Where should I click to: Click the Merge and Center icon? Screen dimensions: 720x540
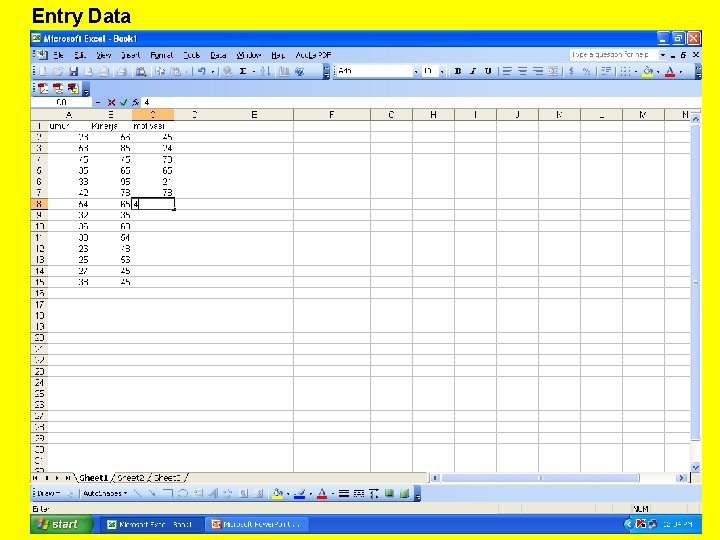point(553,72)
